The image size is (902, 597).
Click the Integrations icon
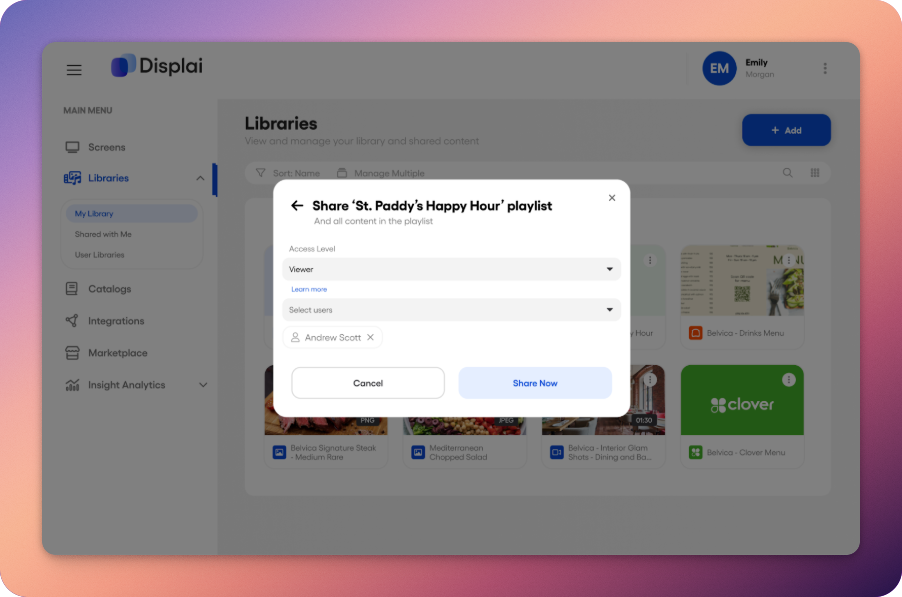click(72, 321)
